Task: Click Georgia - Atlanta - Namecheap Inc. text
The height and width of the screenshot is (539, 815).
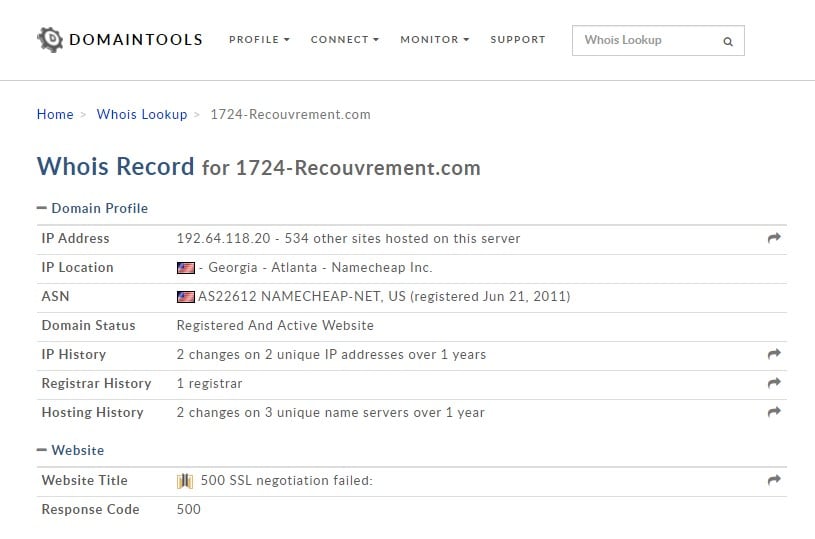Action: (320, 268)
